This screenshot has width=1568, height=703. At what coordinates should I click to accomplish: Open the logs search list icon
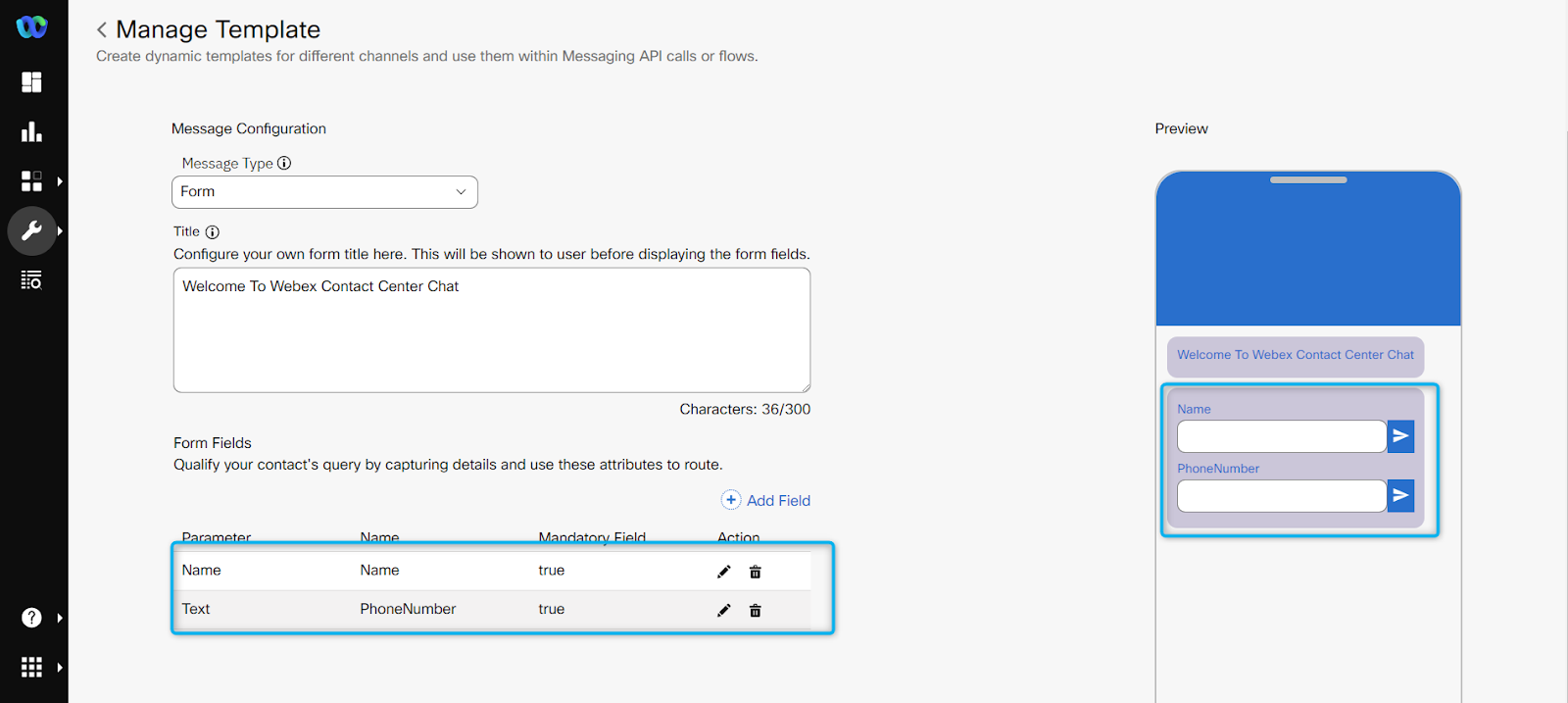(x=31, y=280)
